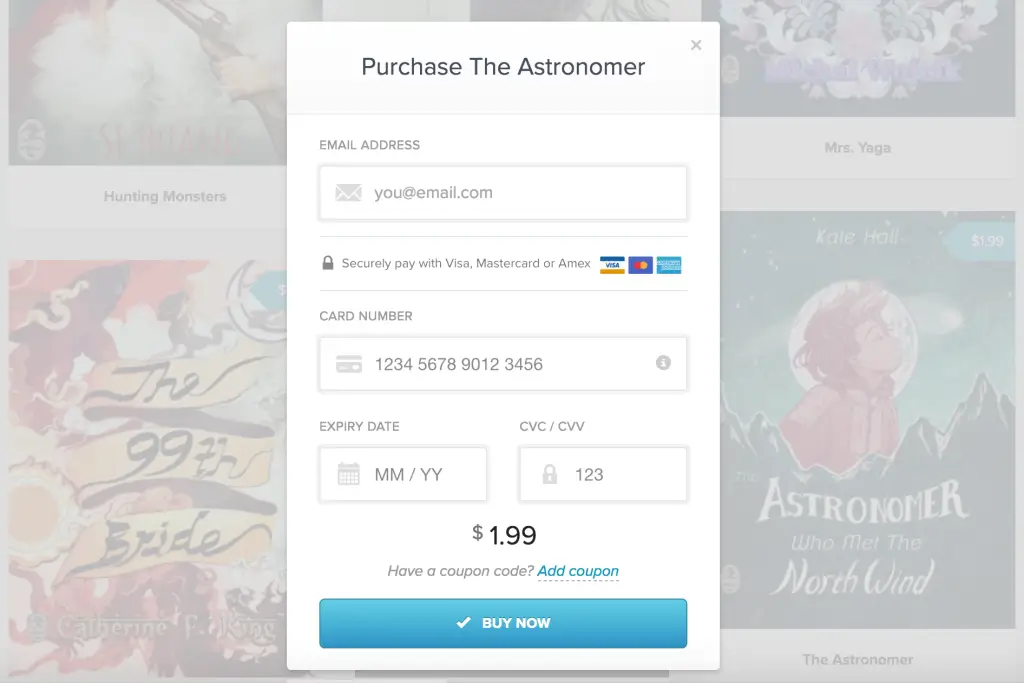1024x683 pixels.
Task: Click the lock icon in CVC field
Action: click(549, 474)
